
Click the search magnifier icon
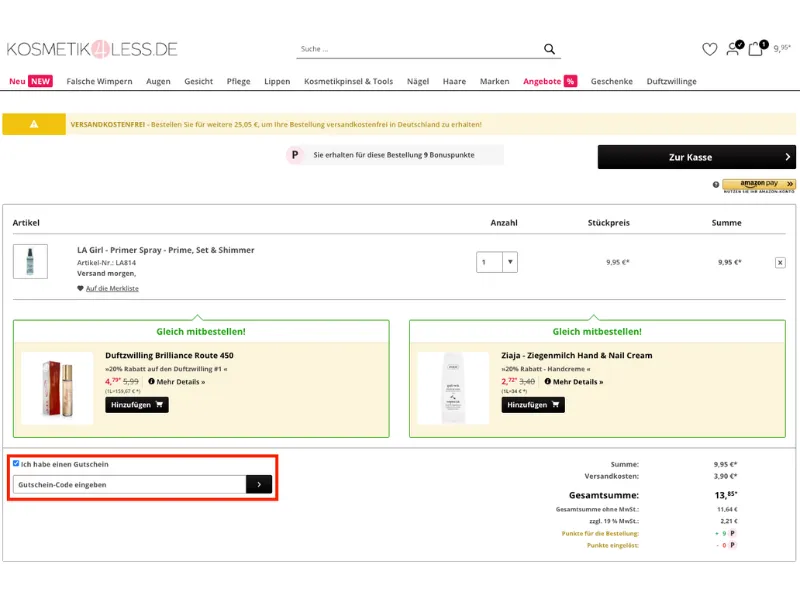click(x=548, y=48)
